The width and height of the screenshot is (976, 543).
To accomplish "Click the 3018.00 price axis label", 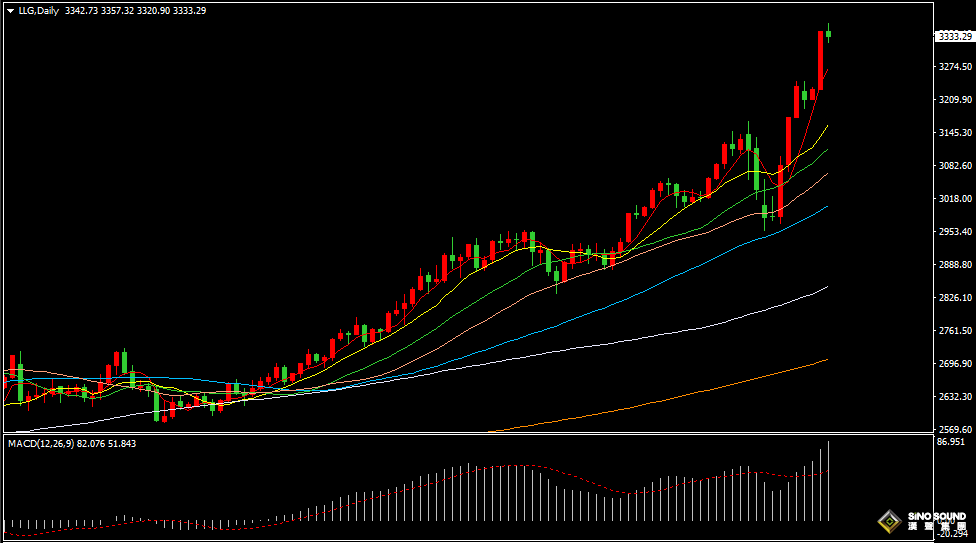I will [x=955, y=199].
